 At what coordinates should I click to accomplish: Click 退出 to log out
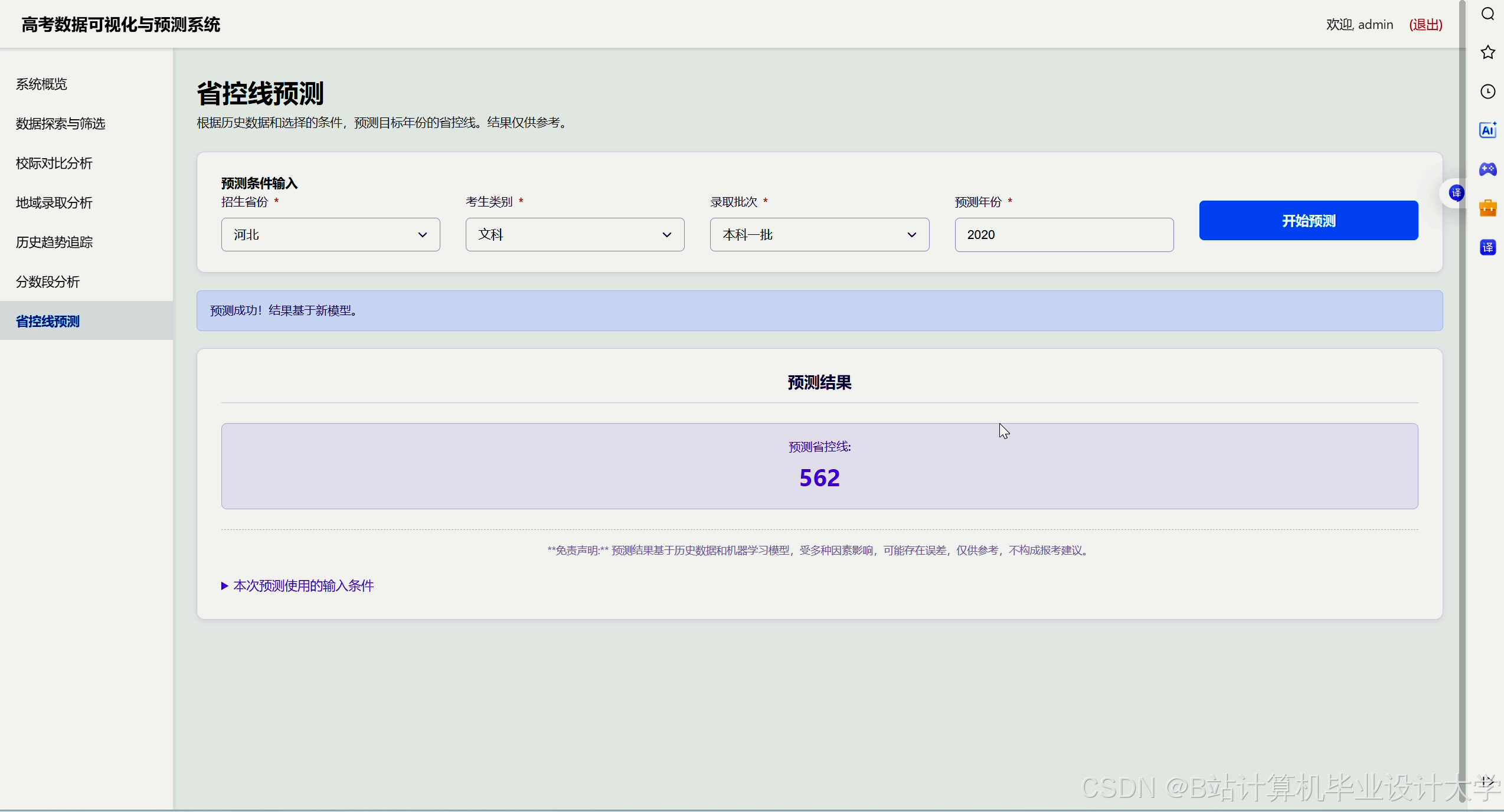1425,24
